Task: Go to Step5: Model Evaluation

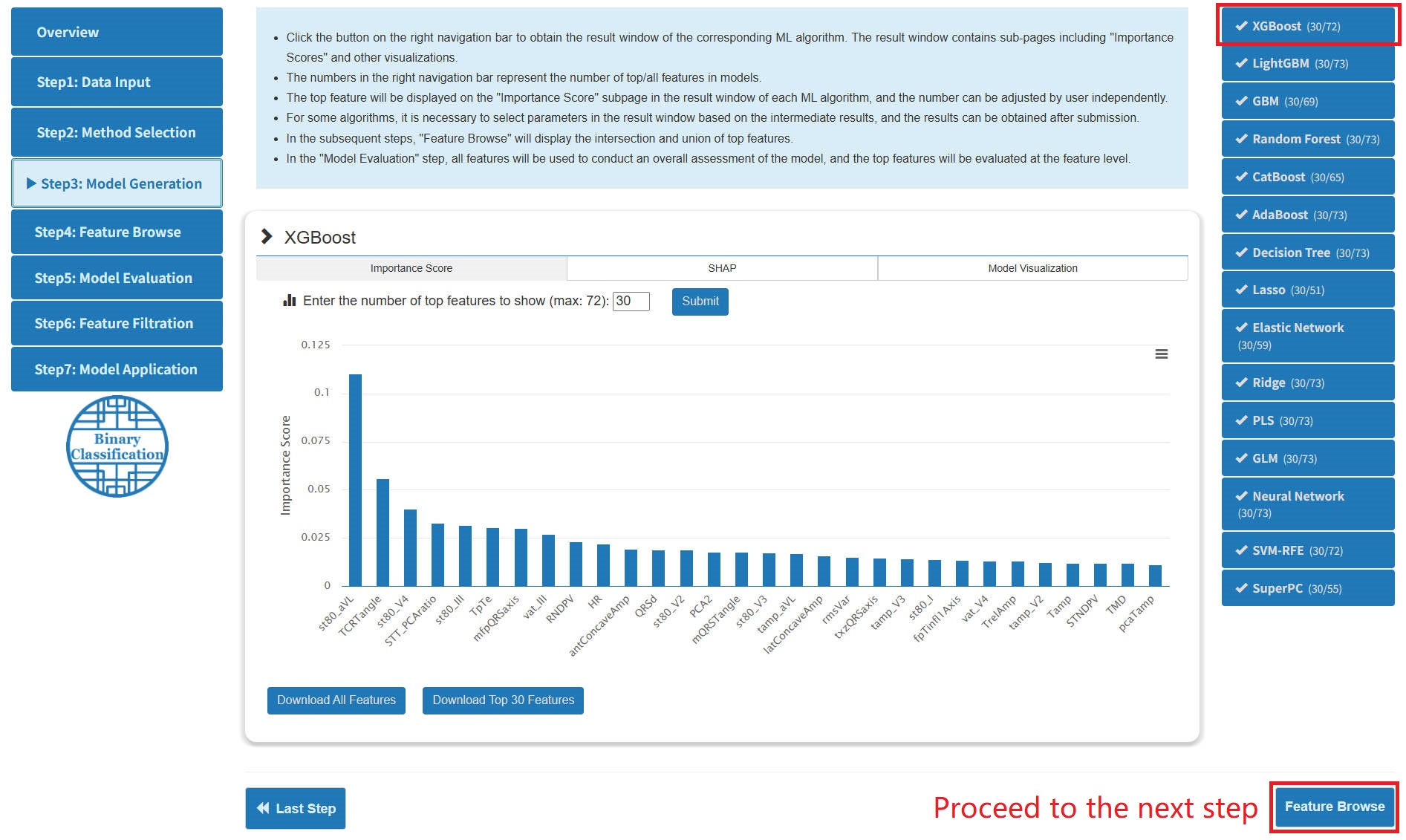Action: coord(117,278)
